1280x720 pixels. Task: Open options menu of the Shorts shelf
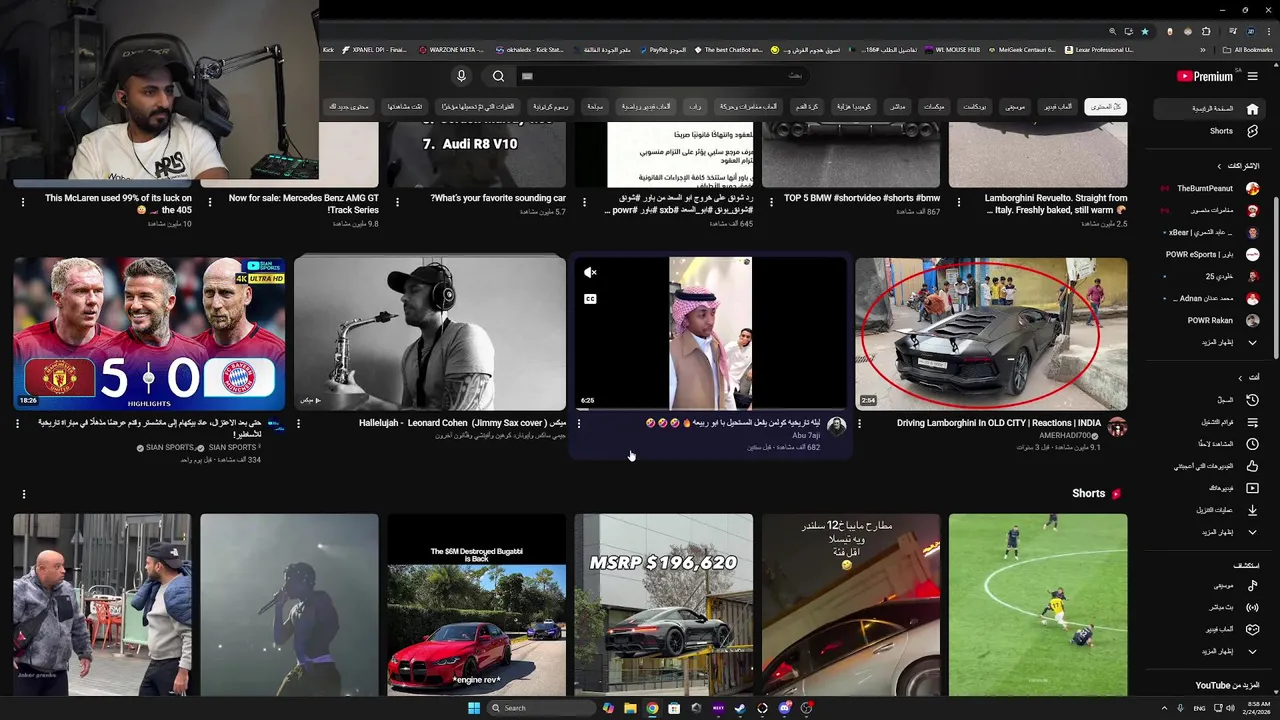click(x=24, y=494)
